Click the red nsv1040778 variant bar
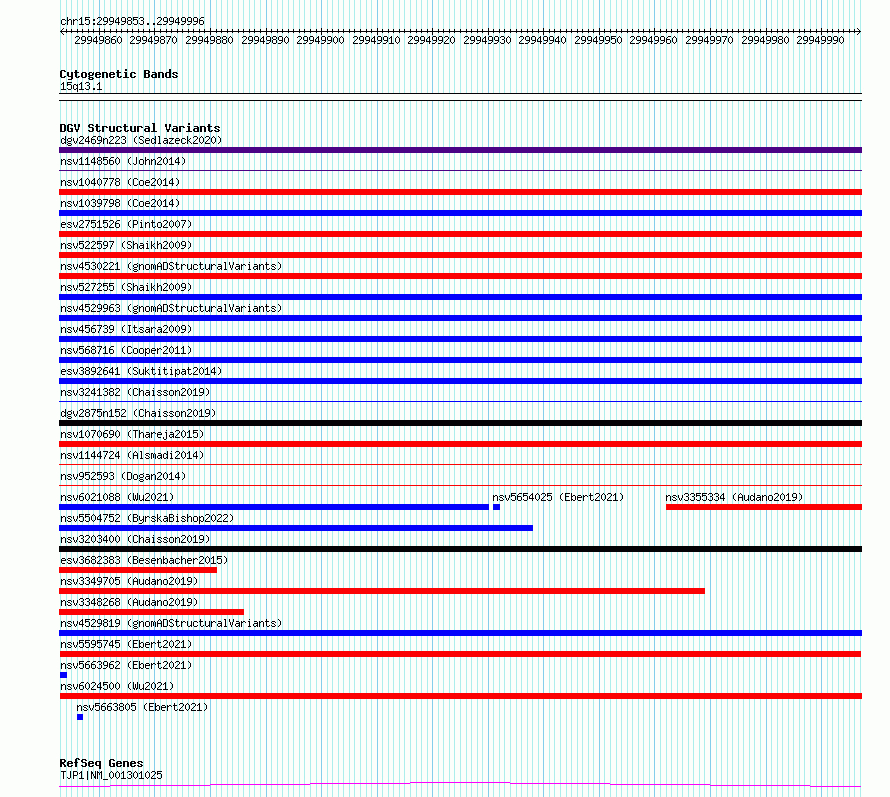Screen dimensions: 890x797 click(460, 192)
